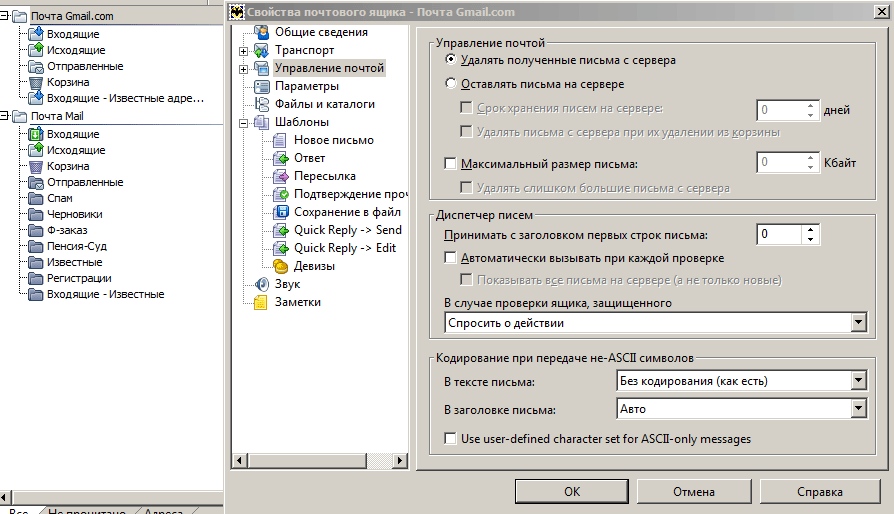The width and height of the screenshot is (894, 514).
Task: Switch to the Не прочитано tab
Action: click(86, 511)
